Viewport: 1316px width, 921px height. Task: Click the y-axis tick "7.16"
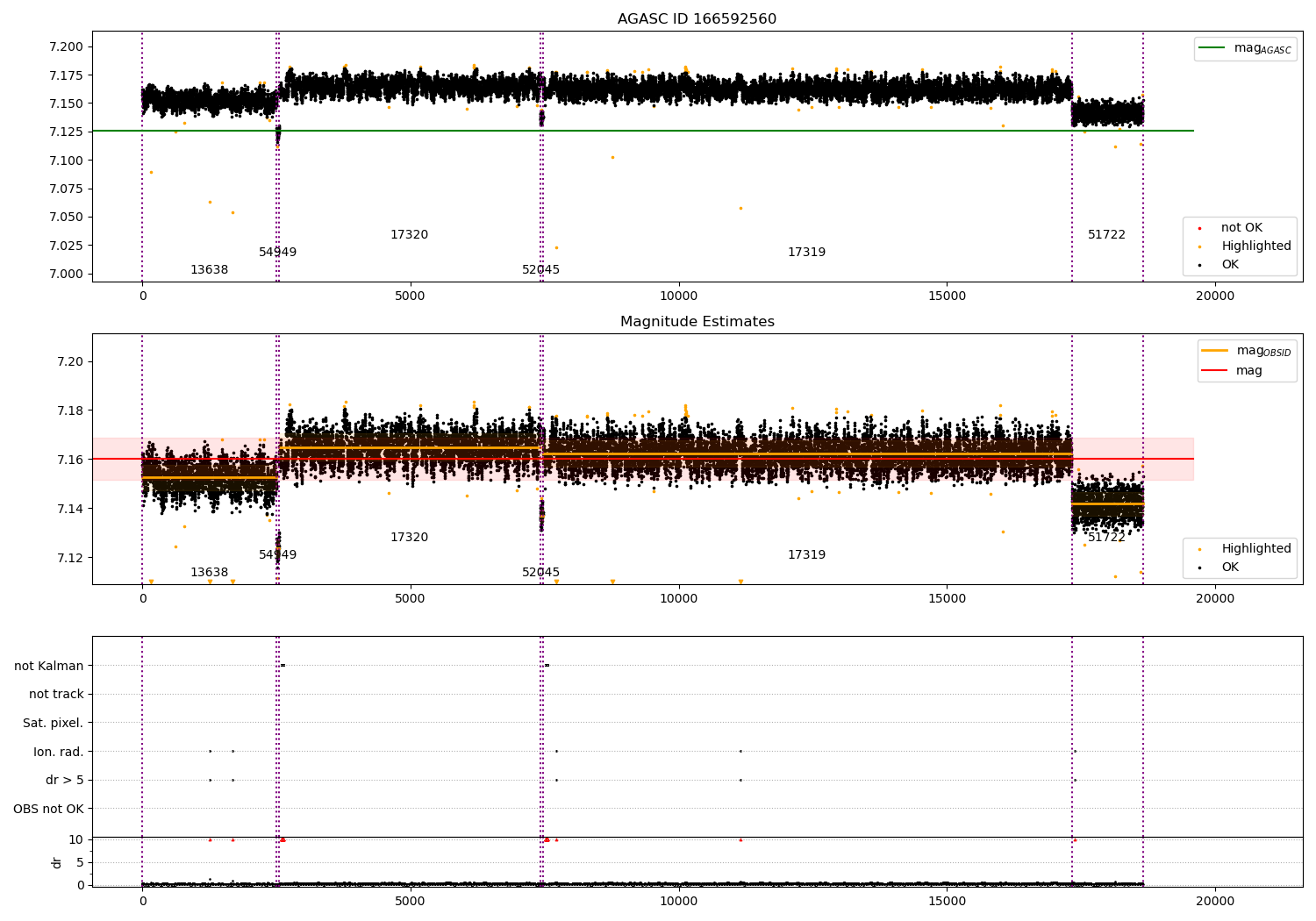point(70,460)
